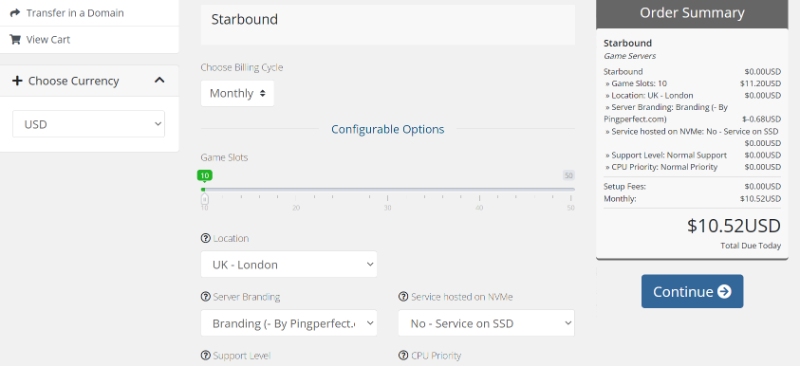Viewport: 800px width, 366px height.
Task: Click the help icon next to Location
Action: [206, 238]
